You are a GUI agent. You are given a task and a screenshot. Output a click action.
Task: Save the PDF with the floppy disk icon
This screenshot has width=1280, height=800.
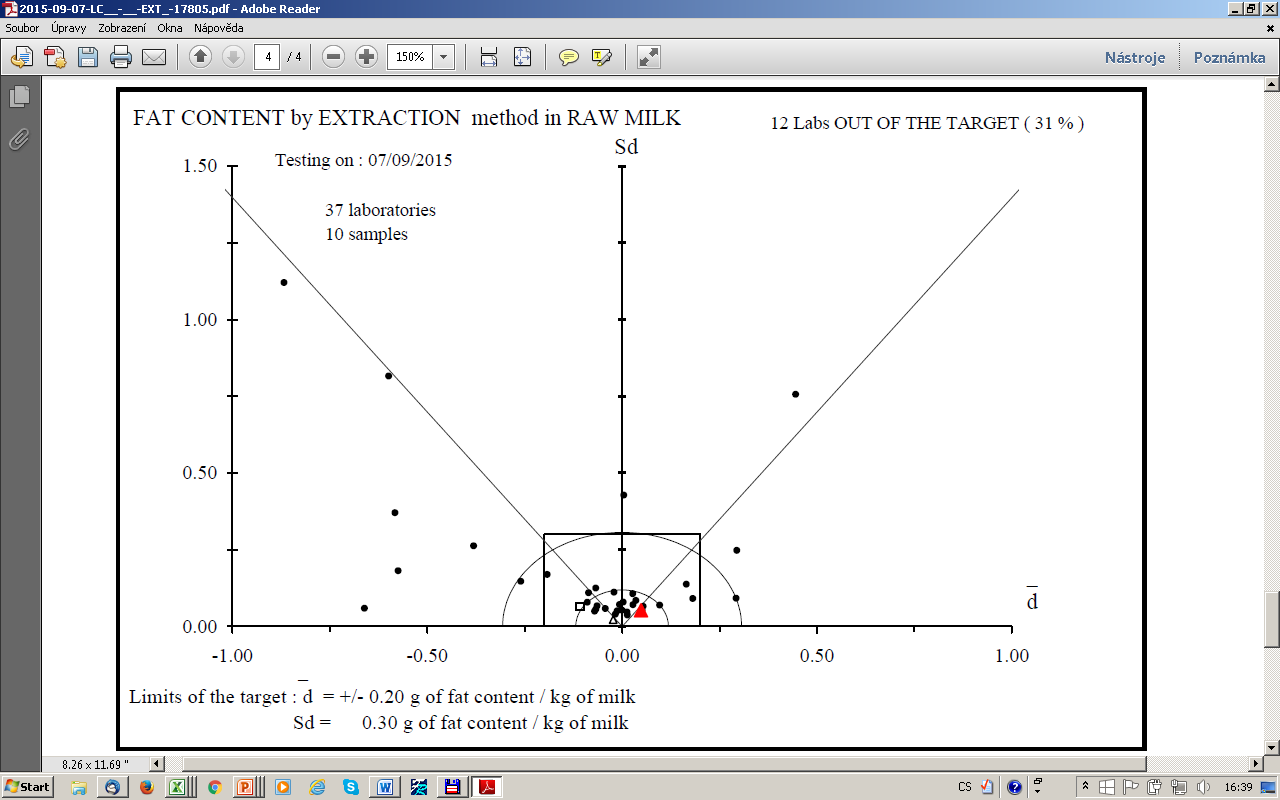coord(88,57)
